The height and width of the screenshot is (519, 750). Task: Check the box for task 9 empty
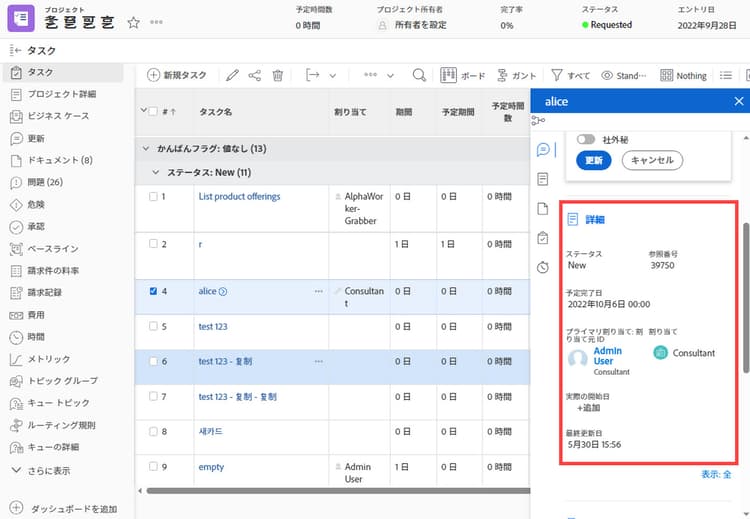tap(153, 466)
